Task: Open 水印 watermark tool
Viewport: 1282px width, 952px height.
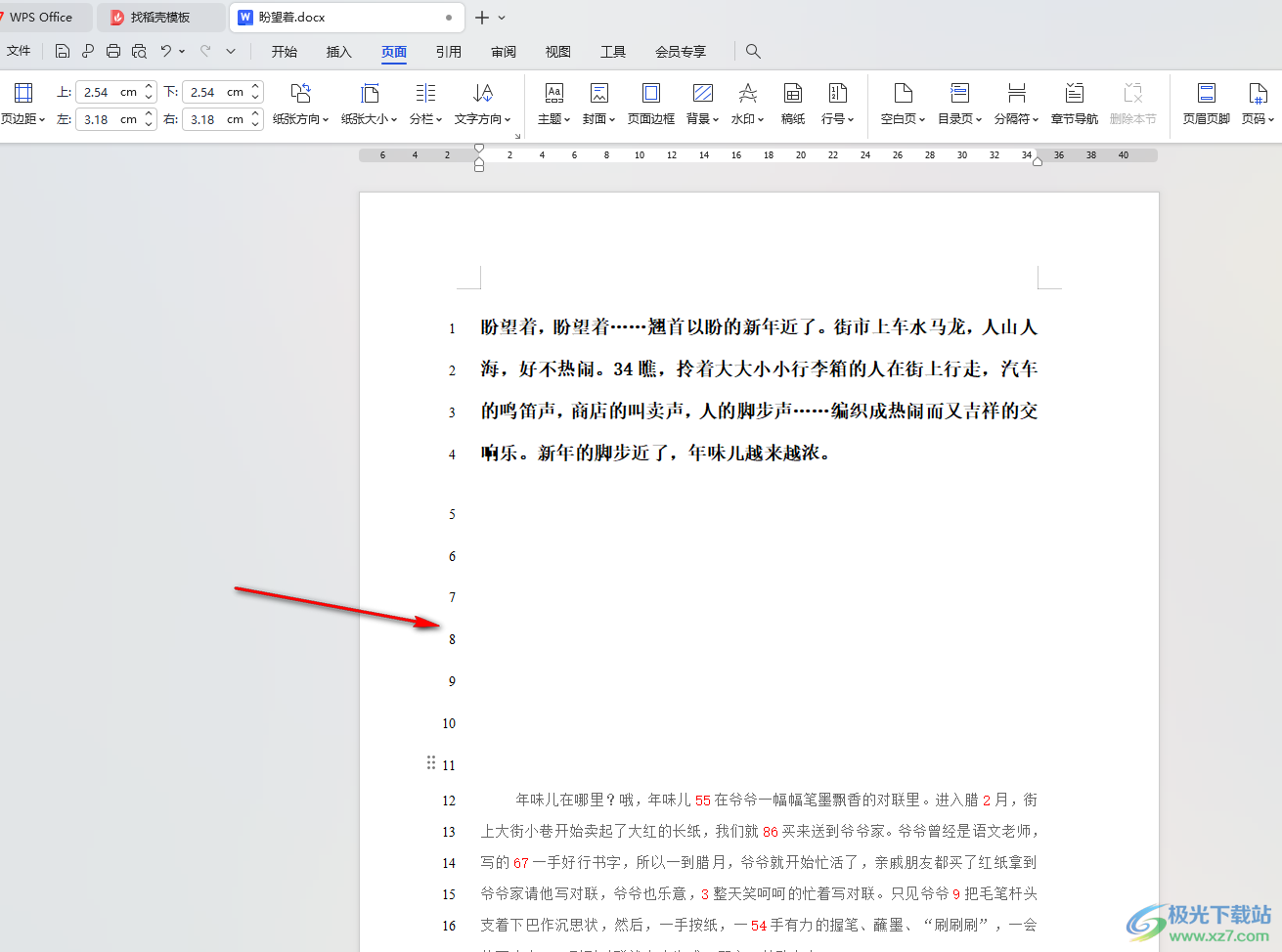Action: [x=747, y=105]
